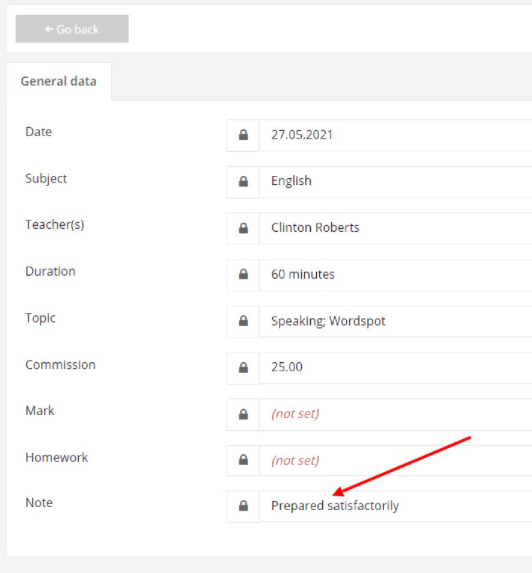
Task: Click the lock icon beside Subject field
Action: pyautogui.click(x=243, y=181)
